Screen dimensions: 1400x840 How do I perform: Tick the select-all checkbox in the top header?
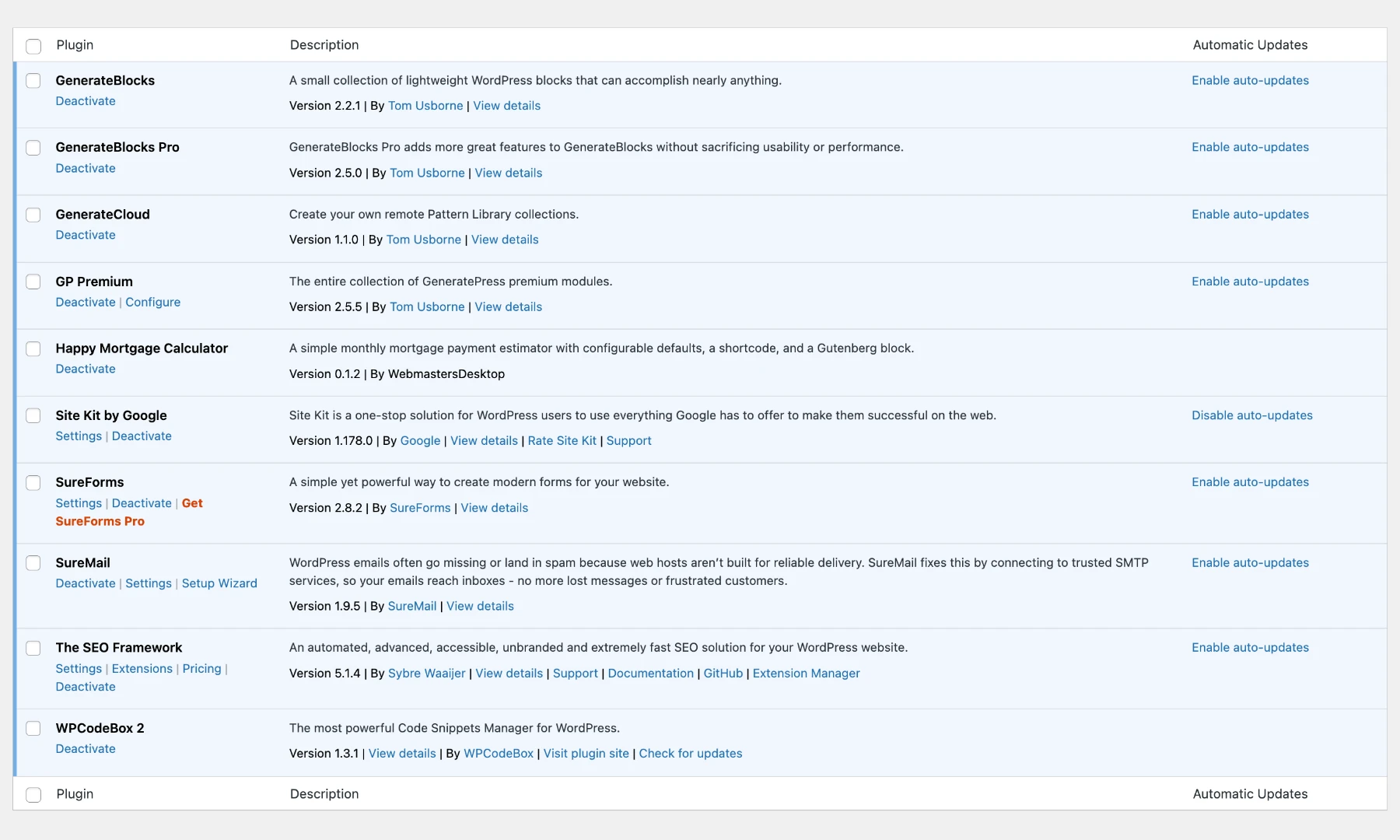click(x=33, y=46)
